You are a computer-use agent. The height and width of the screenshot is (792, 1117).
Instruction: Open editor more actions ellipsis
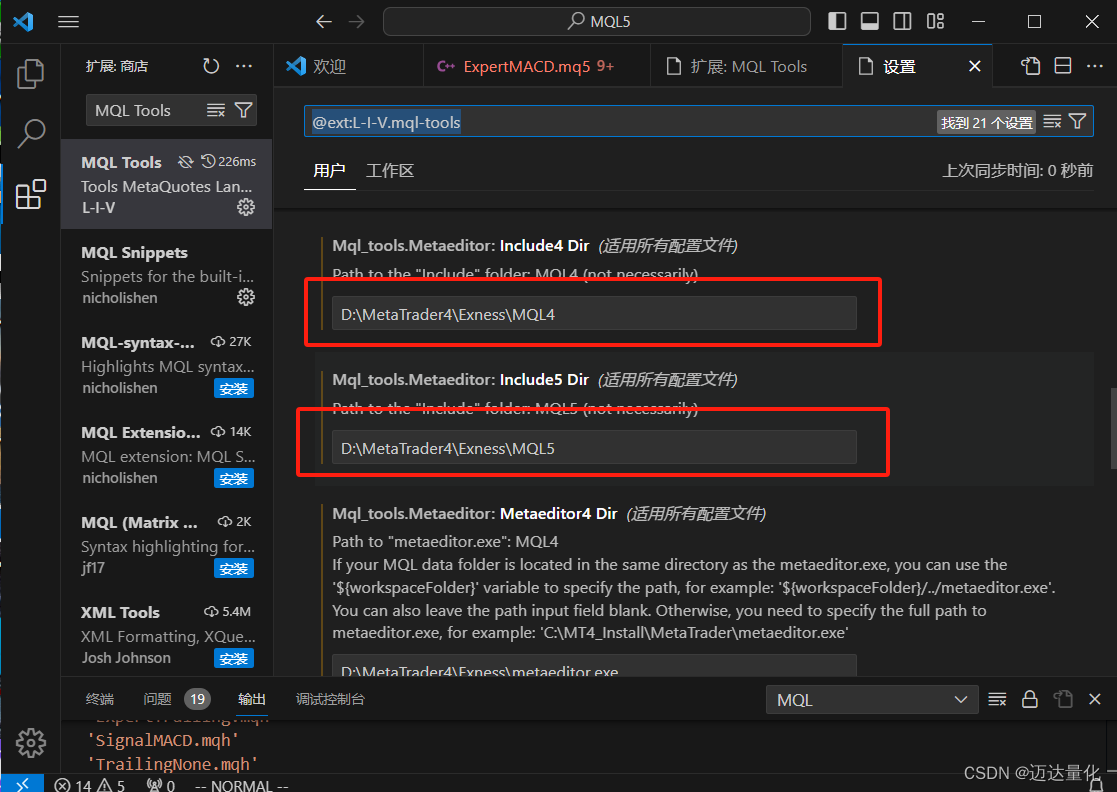point(1095,66)
